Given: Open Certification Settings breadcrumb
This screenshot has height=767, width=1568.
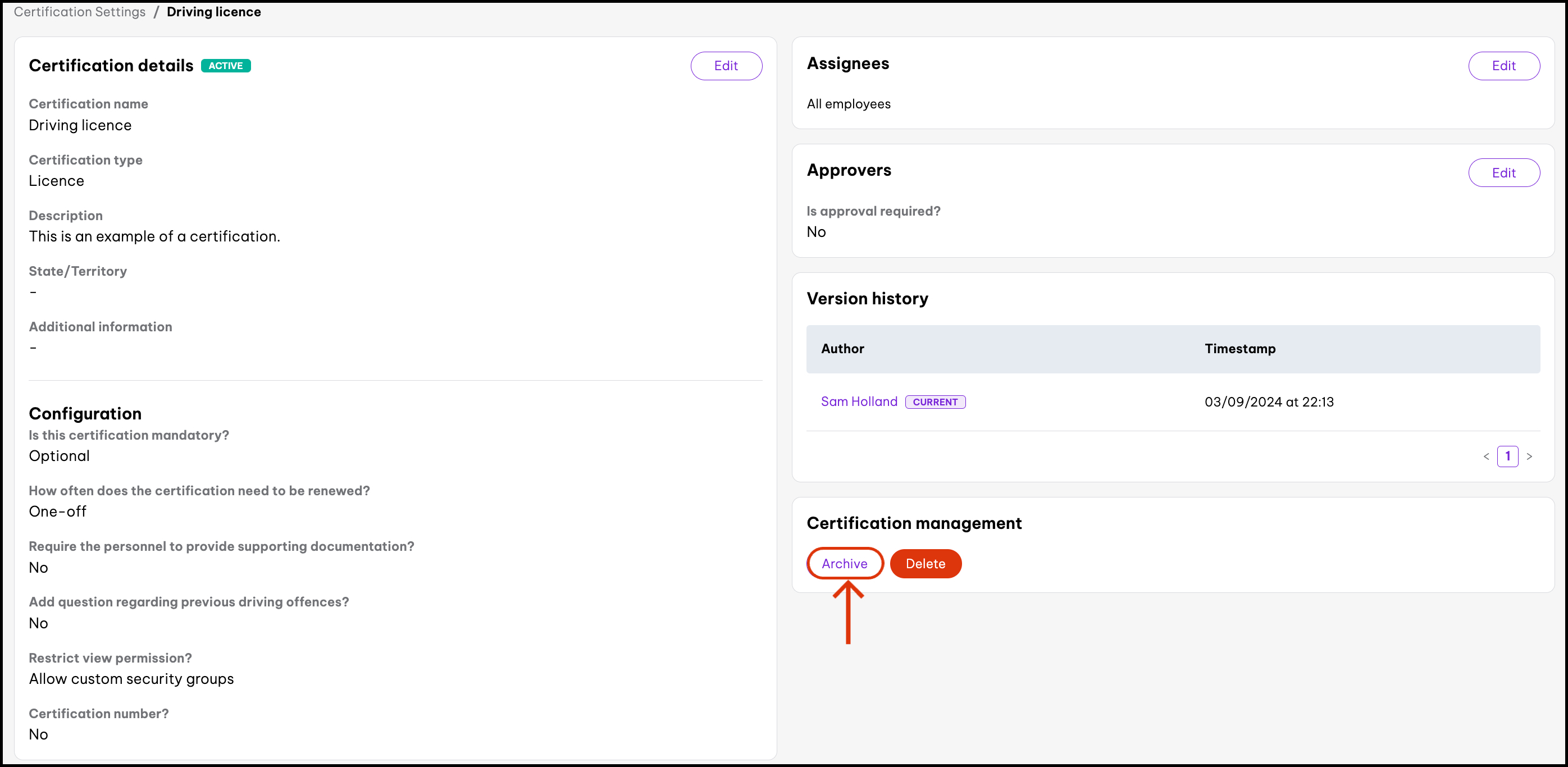Looking at the screenshot, I should click(80, 12).
